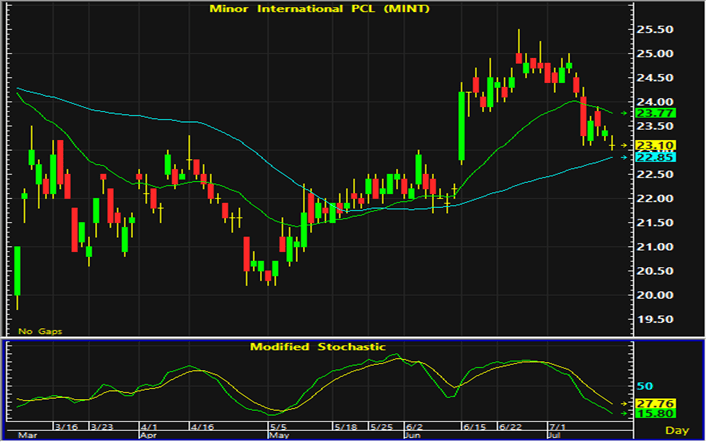
Task: Click the 21.00 price axis label
Action: 655,247
